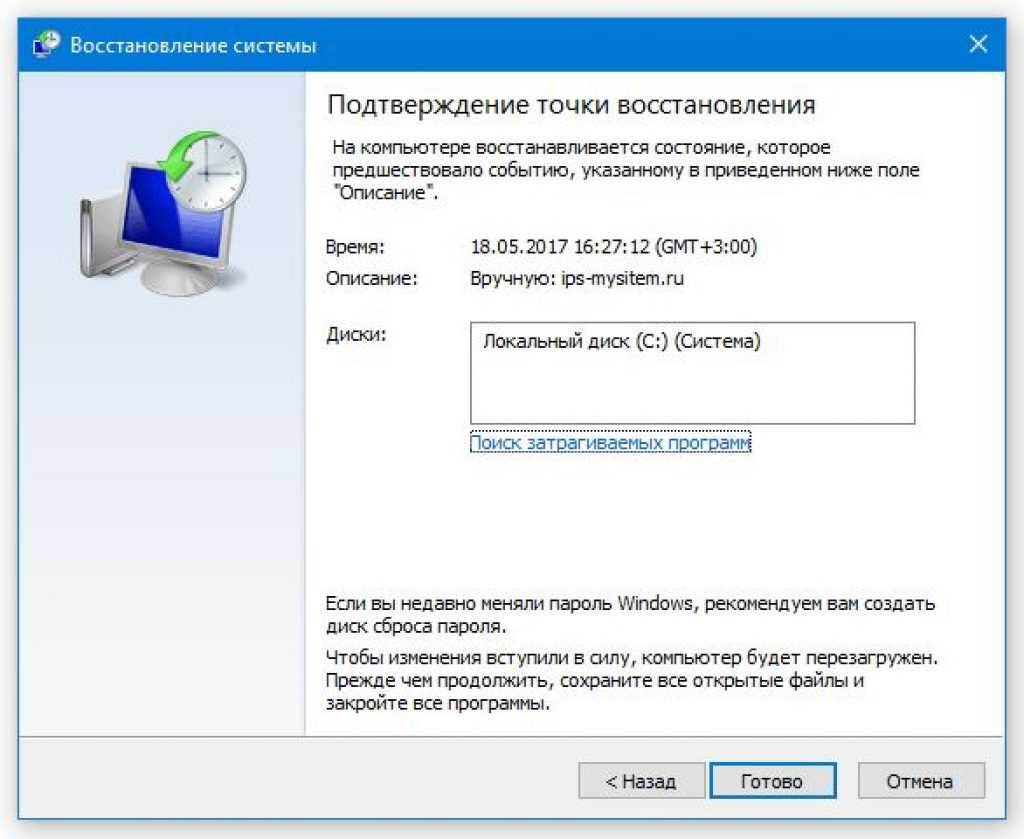
Task: Close the Восстановление системы dialog window
Action: 978,44
